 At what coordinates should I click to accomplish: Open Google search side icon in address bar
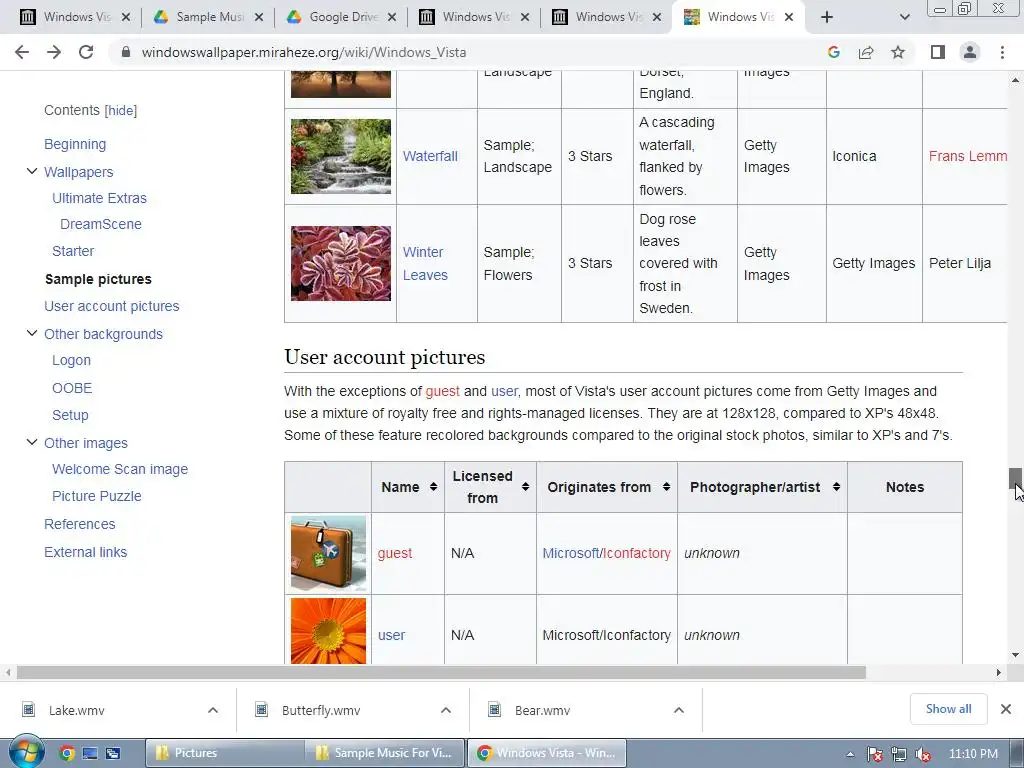(833, 52)
